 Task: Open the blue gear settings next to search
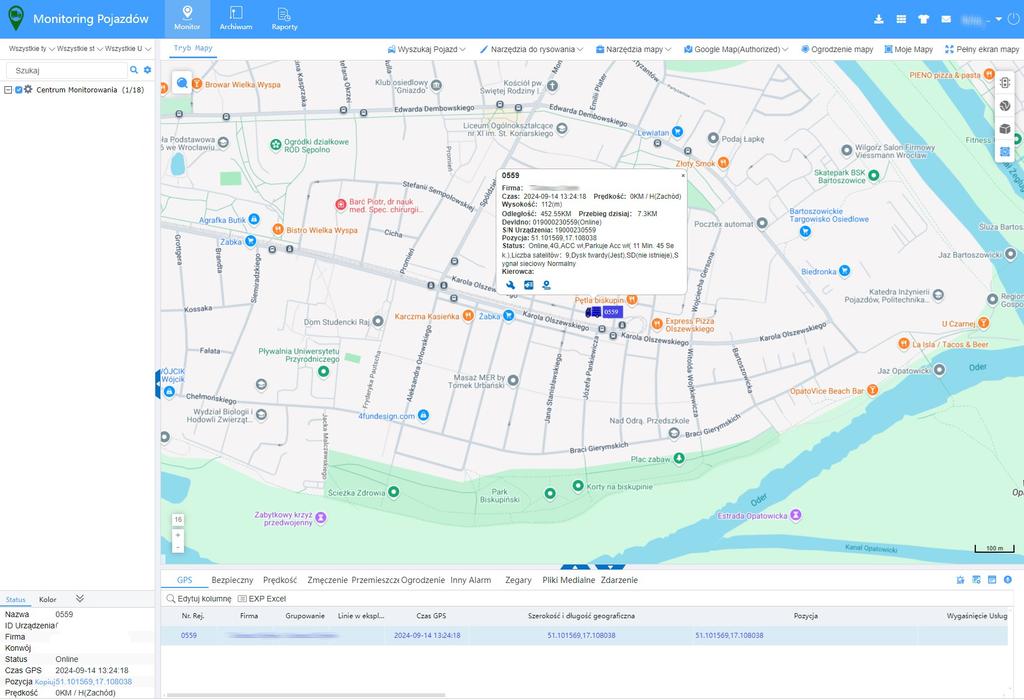148,70
